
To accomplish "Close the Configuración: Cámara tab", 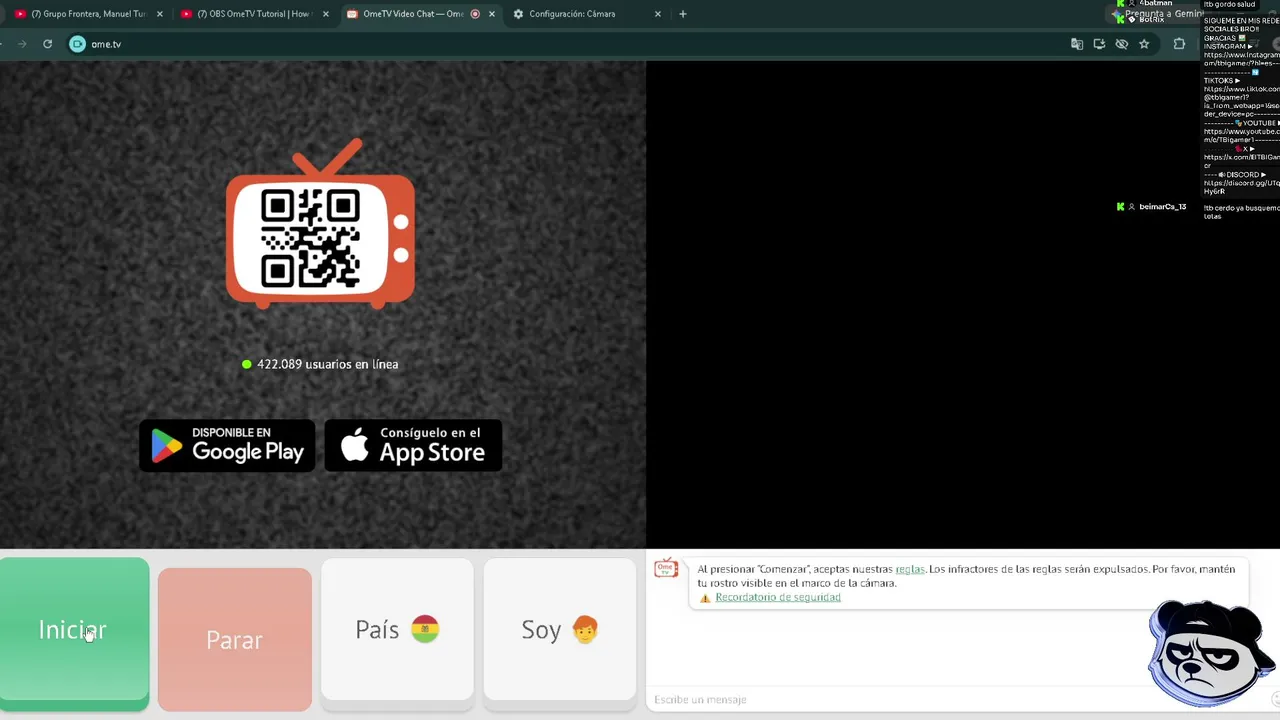I will [657, 14].
